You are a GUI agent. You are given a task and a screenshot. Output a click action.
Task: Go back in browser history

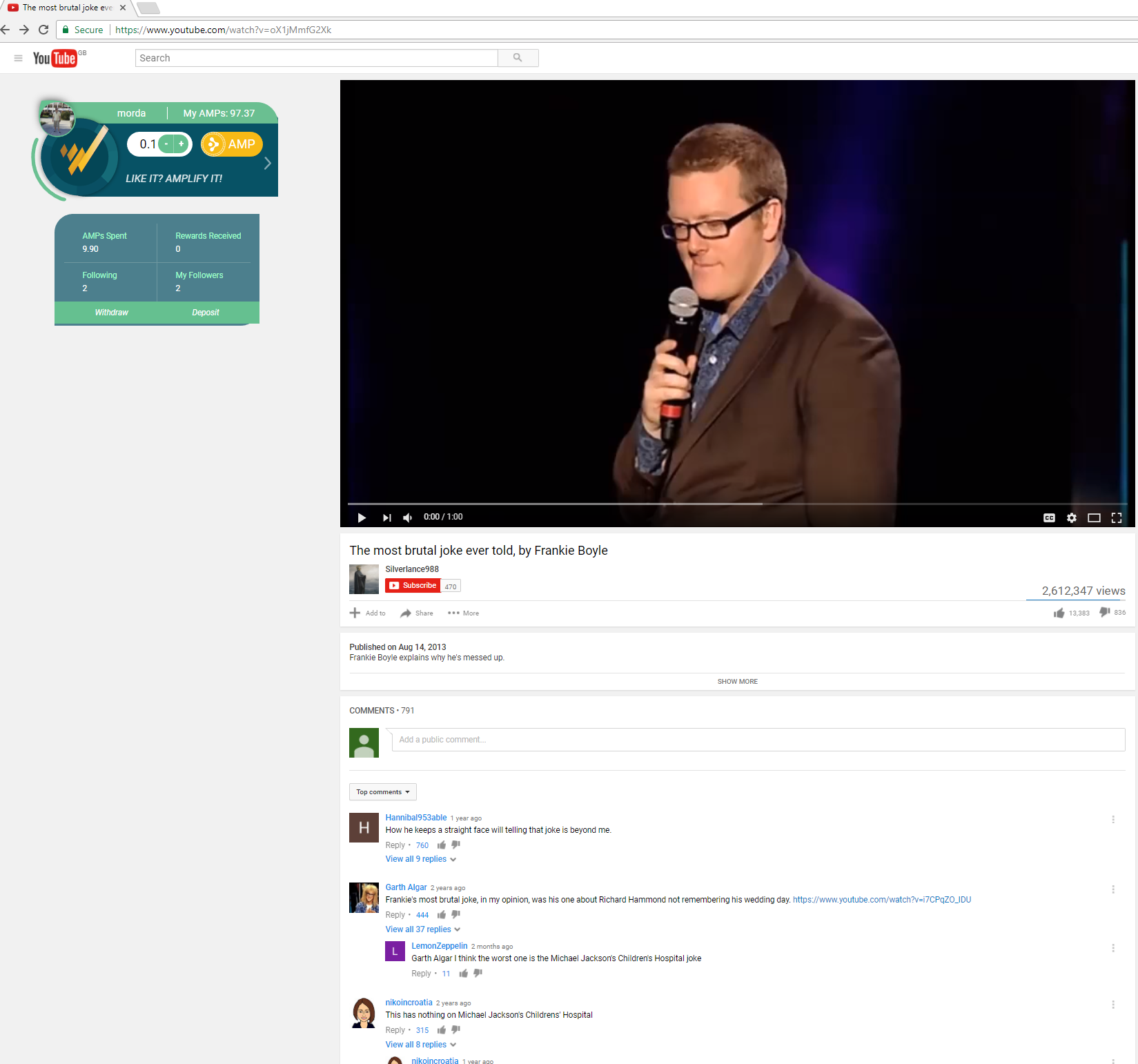[6, 30]
